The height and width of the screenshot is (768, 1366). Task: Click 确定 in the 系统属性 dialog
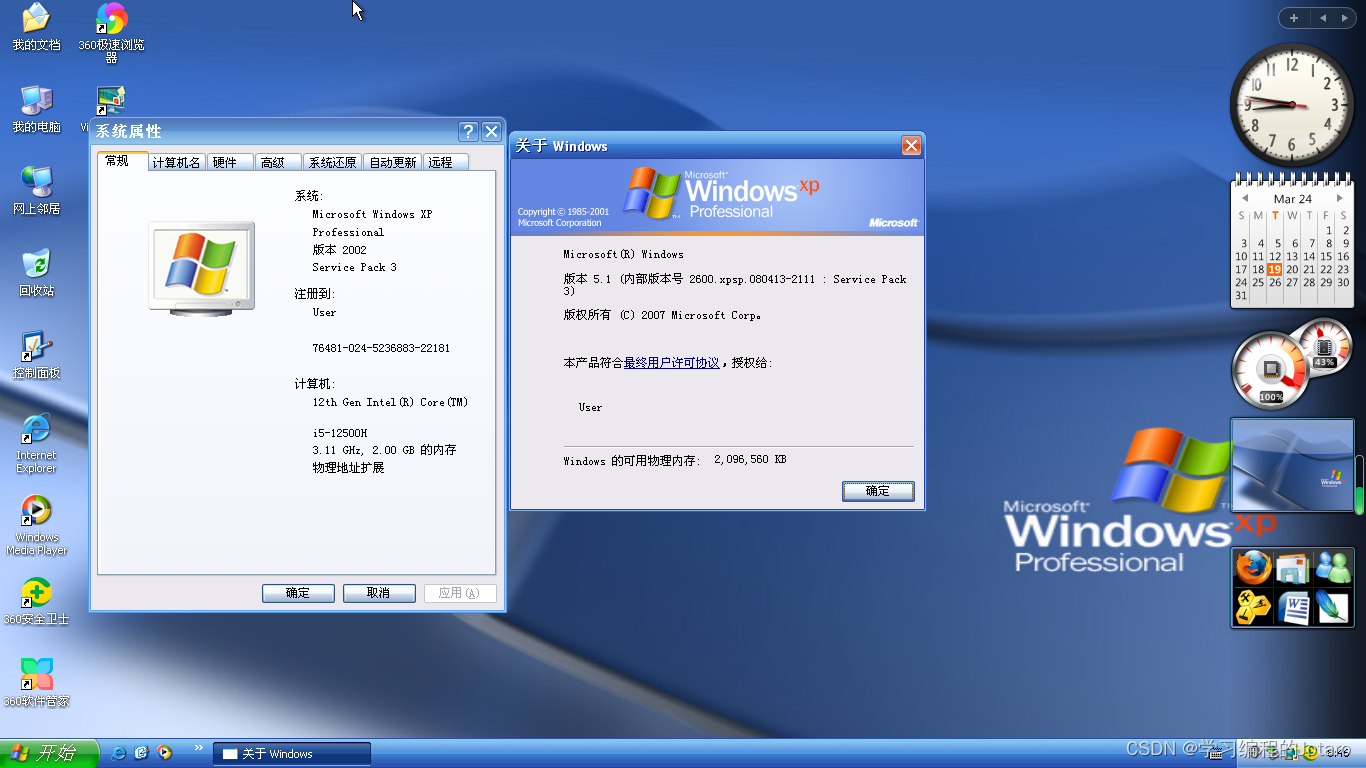[x=298, y=593]
